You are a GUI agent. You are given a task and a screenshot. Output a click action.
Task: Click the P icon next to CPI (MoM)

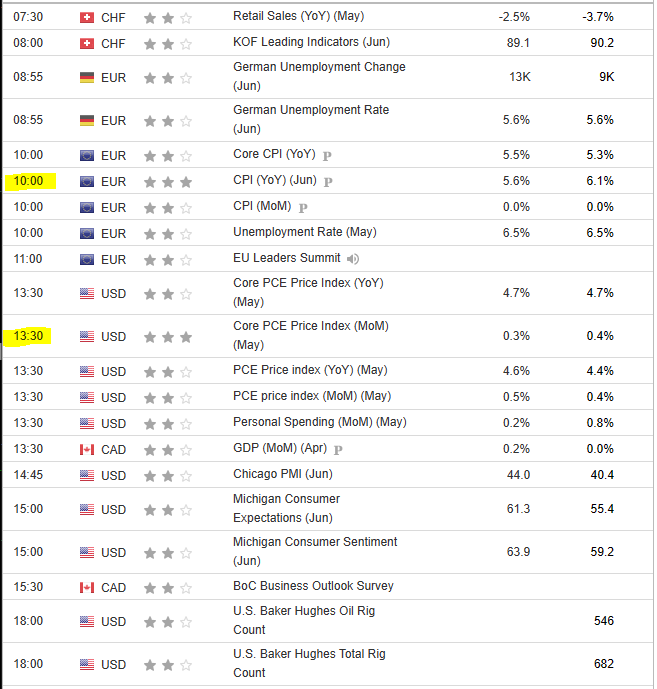pyautogui.click(x=303, y=208)
